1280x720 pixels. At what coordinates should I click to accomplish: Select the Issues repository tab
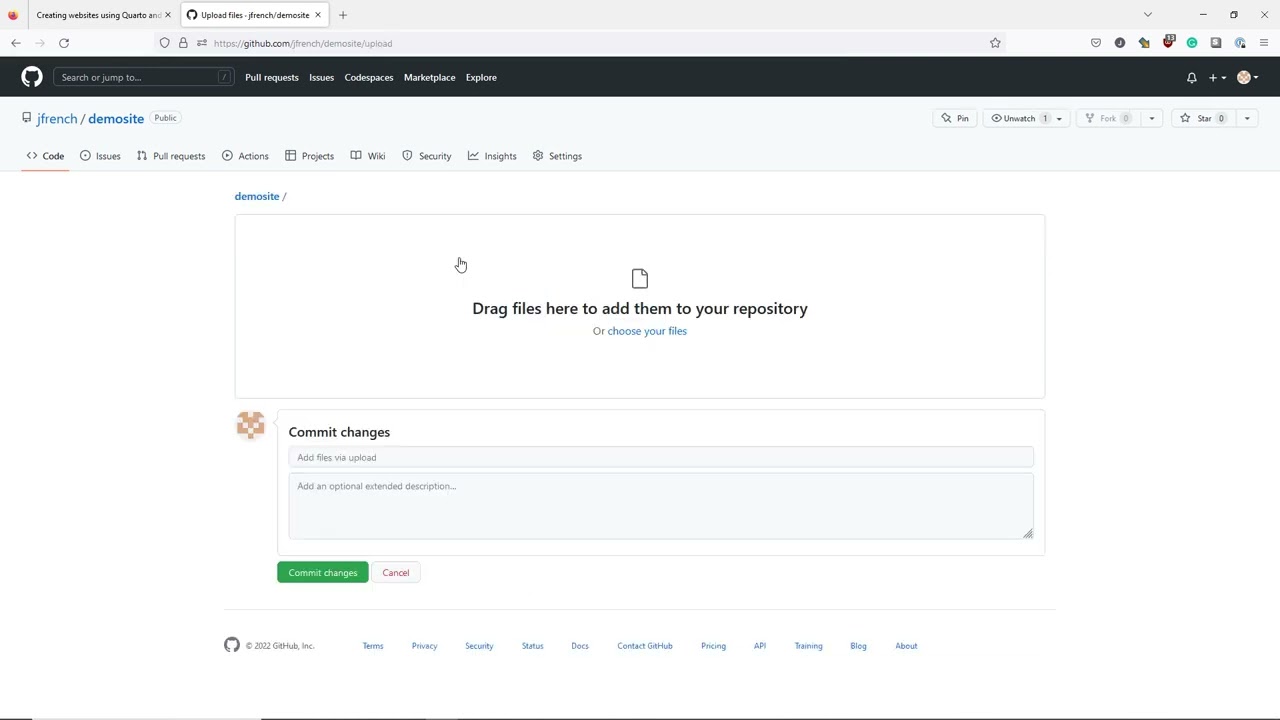click(x=100, y=156)
